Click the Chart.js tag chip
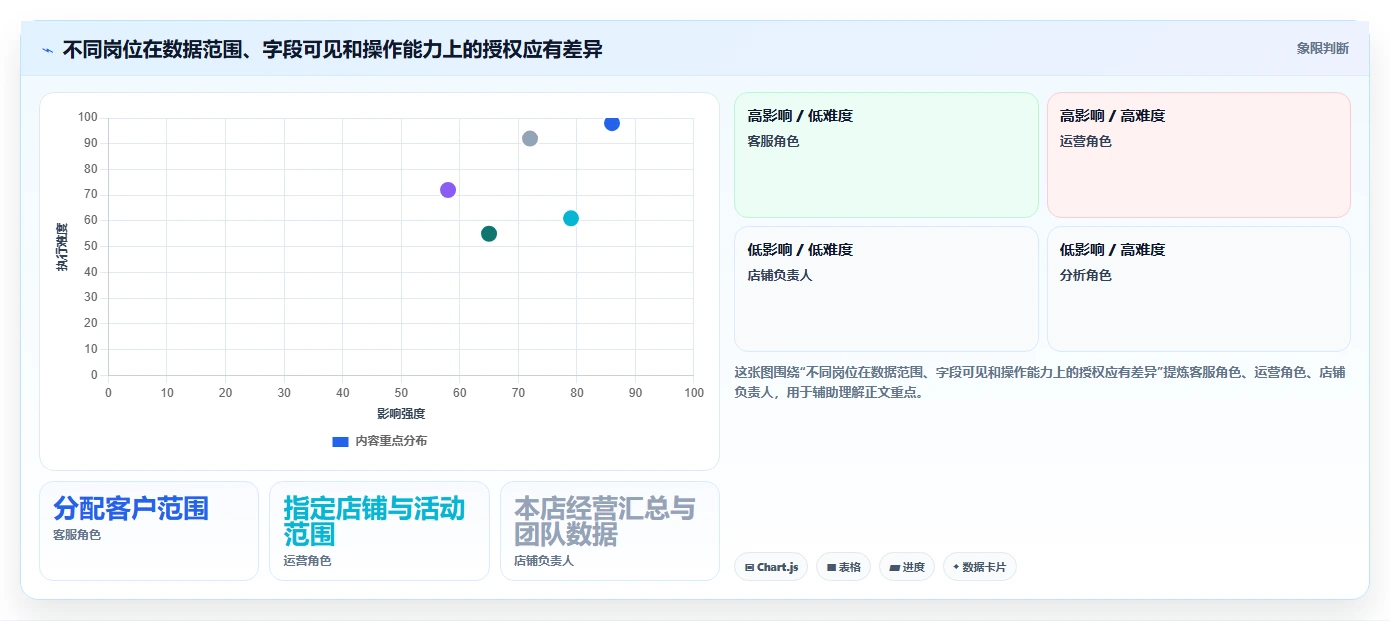 pos(771,567)
